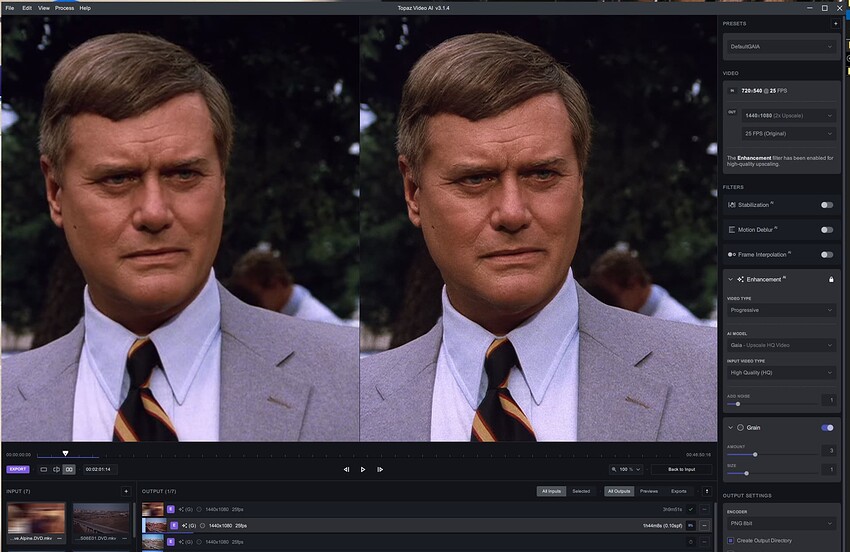
Task: Step forward one frame
Action: point(380,470)
